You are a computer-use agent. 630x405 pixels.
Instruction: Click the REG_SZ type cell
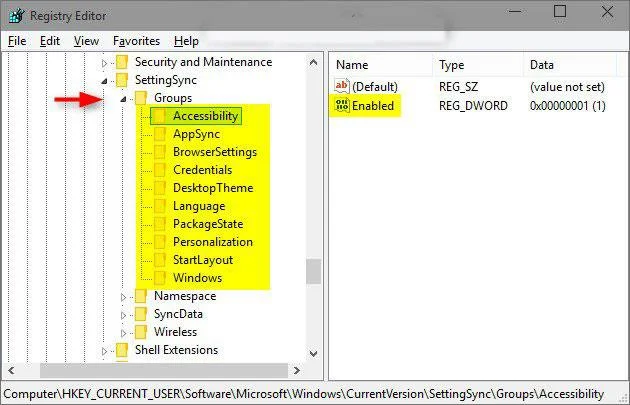tap(458, 87)
